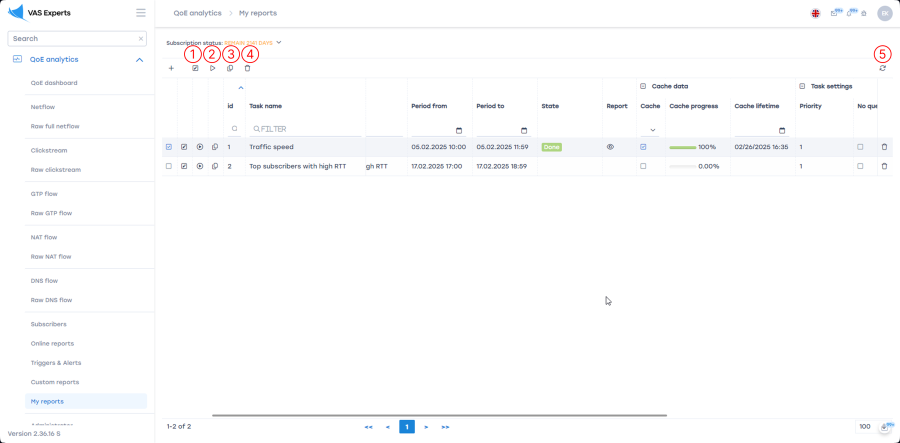900x443 pixels.
Task: Click the add new task plus icon
Action: click(171, 68)
